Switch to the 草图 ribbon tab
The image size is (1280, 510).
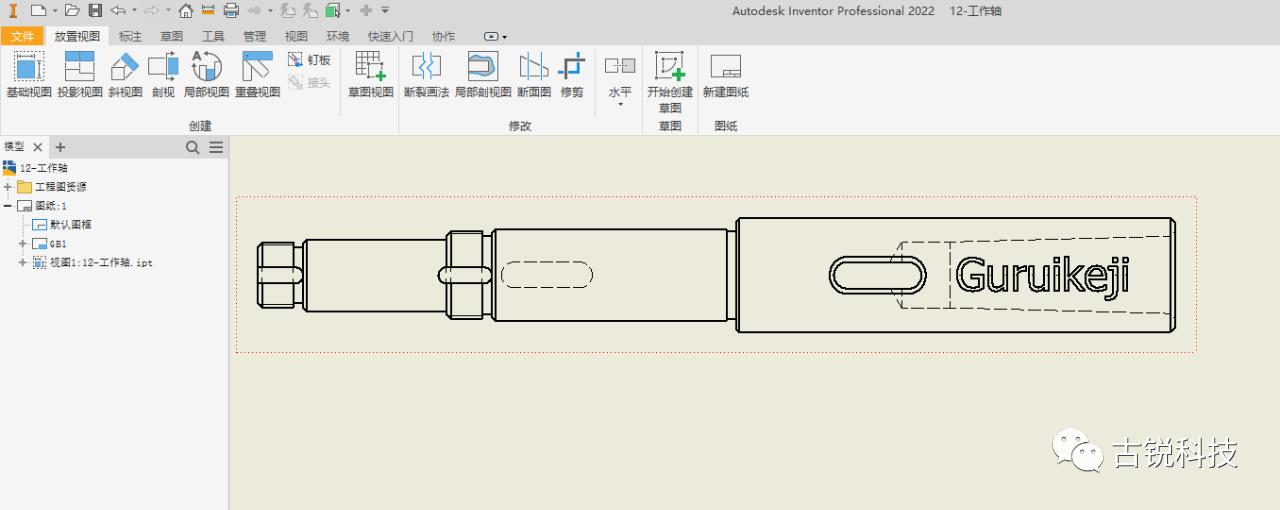click(172, 36)
